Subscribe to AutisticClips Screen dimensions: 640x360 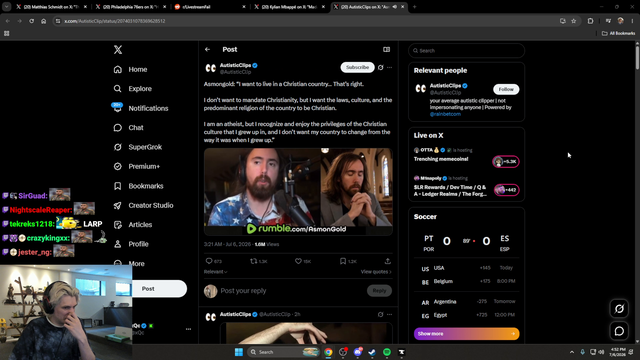358,67
